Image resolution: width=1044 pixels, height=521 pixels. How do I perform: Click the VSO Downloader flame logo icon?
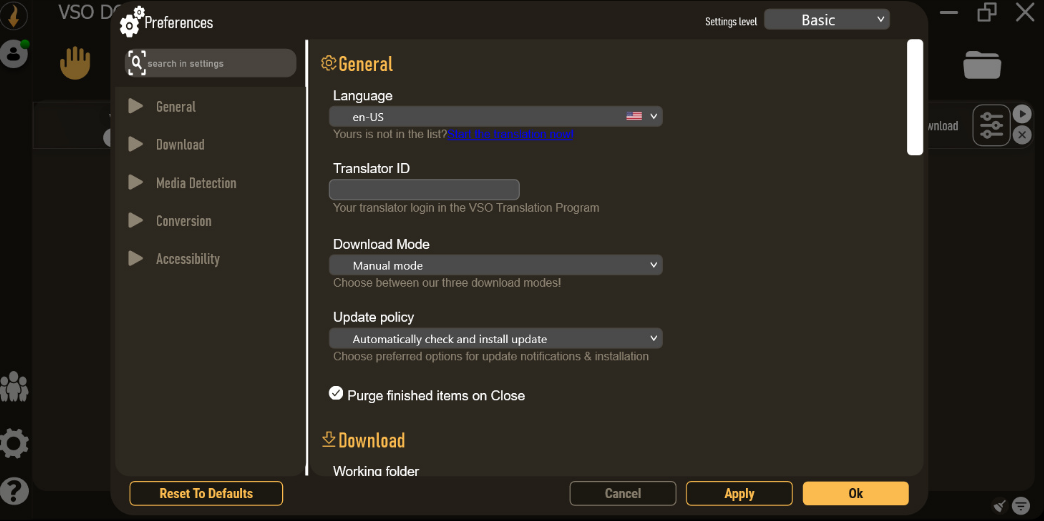click(x=13, y=15)
